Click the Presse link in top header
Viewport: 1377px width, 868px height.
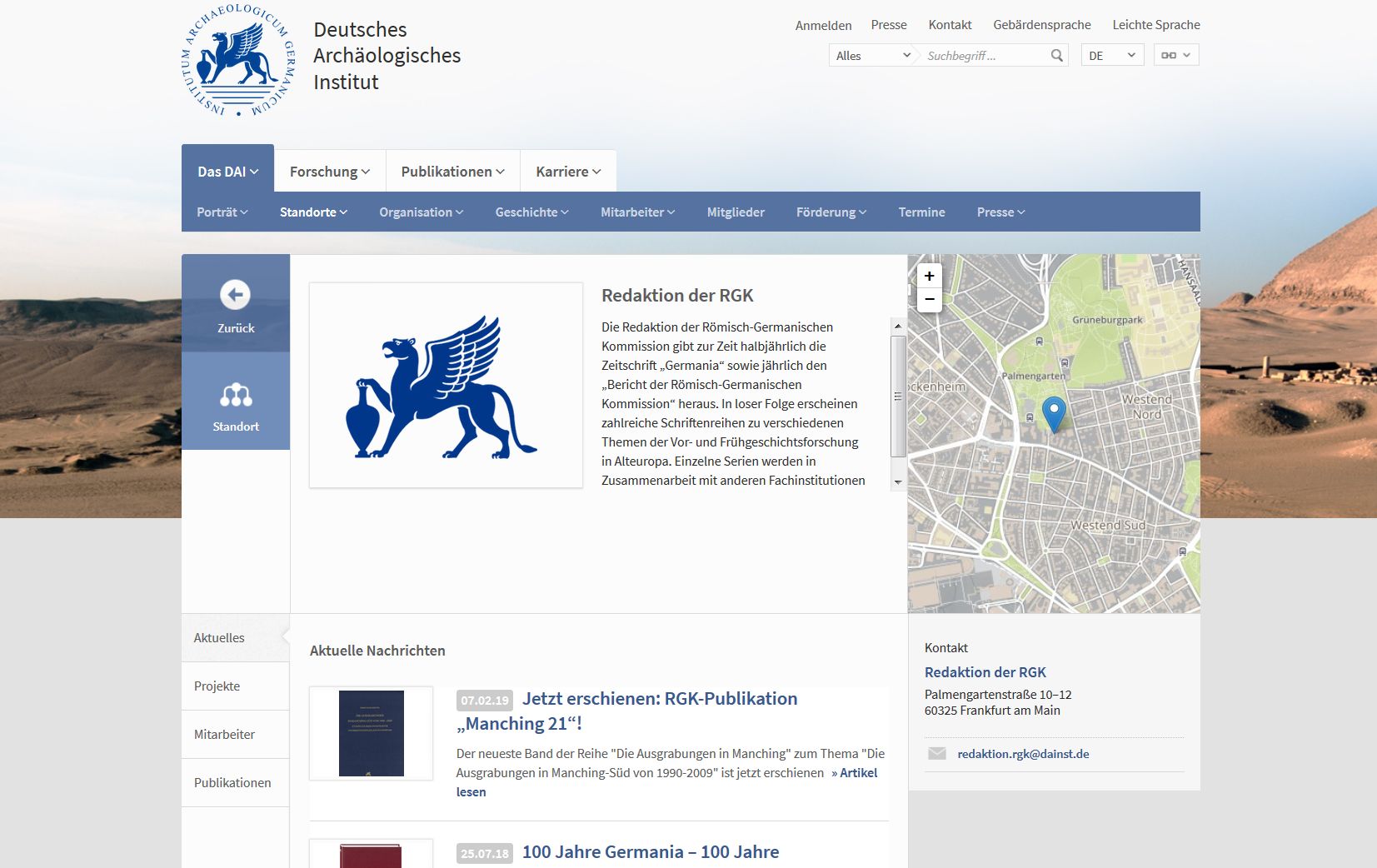(889, 25)
